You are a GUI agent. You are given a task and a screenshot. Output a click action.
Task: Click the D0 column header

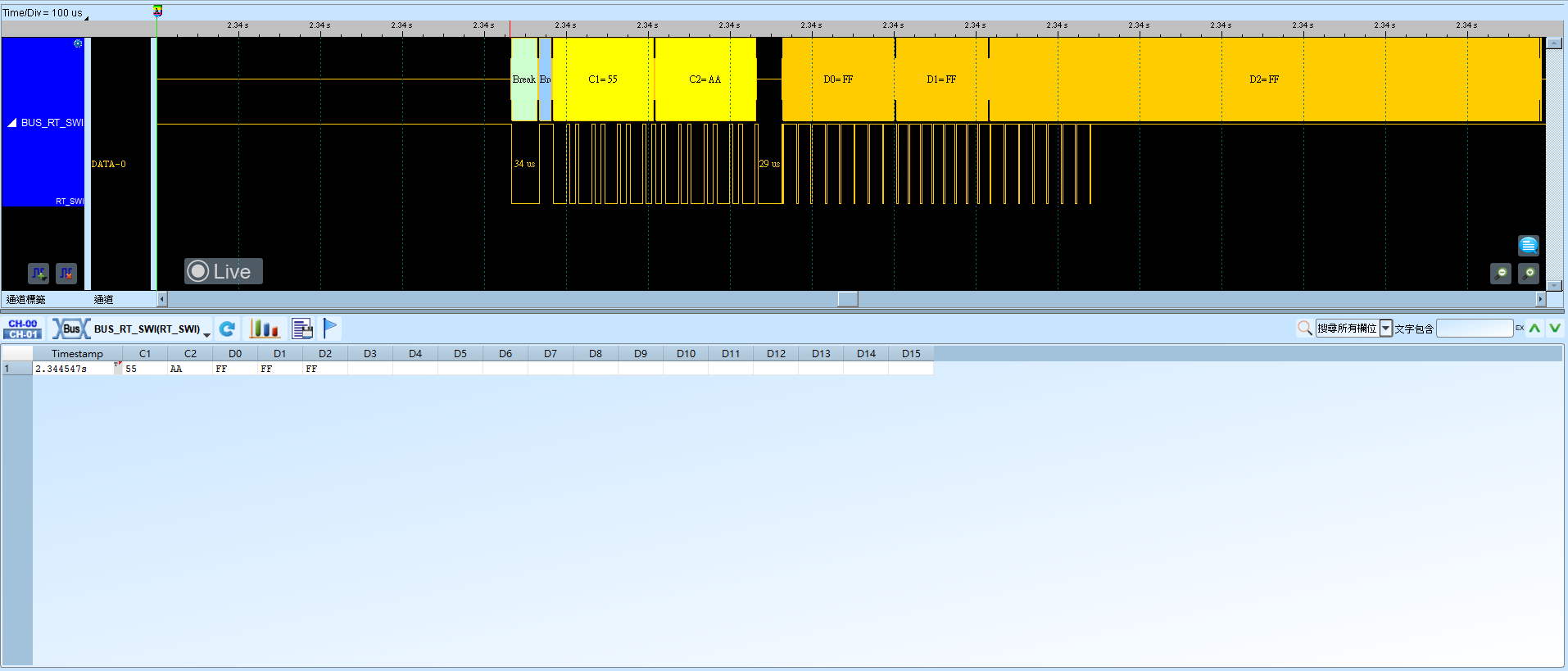click(235, 354)
